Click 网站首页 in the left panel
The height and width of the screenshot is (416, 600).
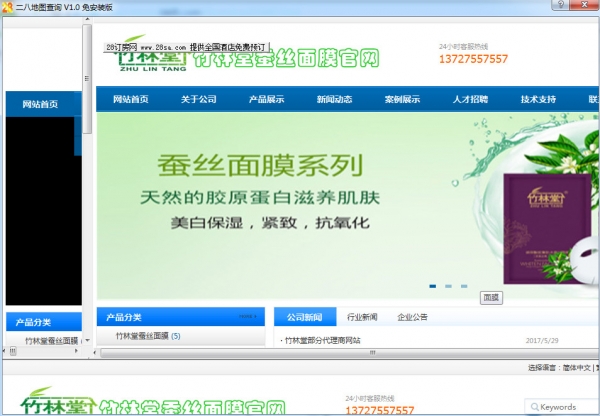pos(40,104)
